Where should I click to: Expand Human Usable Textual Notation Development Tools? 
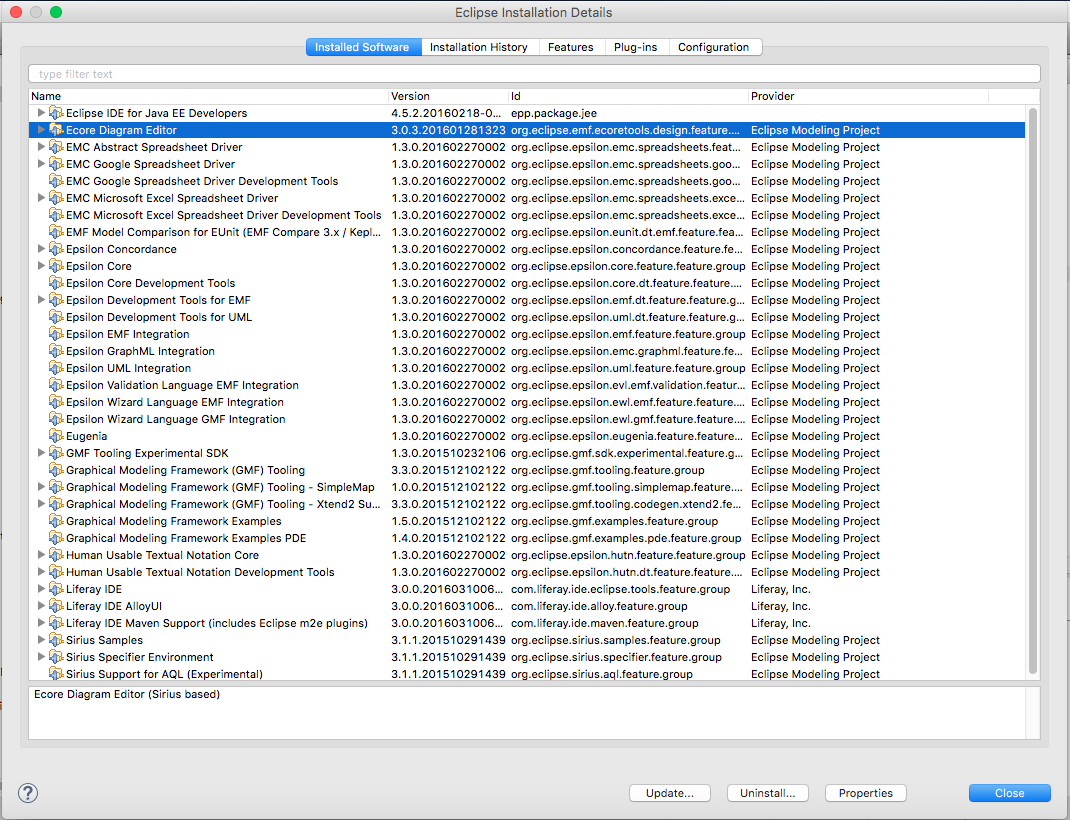(41, 572)
